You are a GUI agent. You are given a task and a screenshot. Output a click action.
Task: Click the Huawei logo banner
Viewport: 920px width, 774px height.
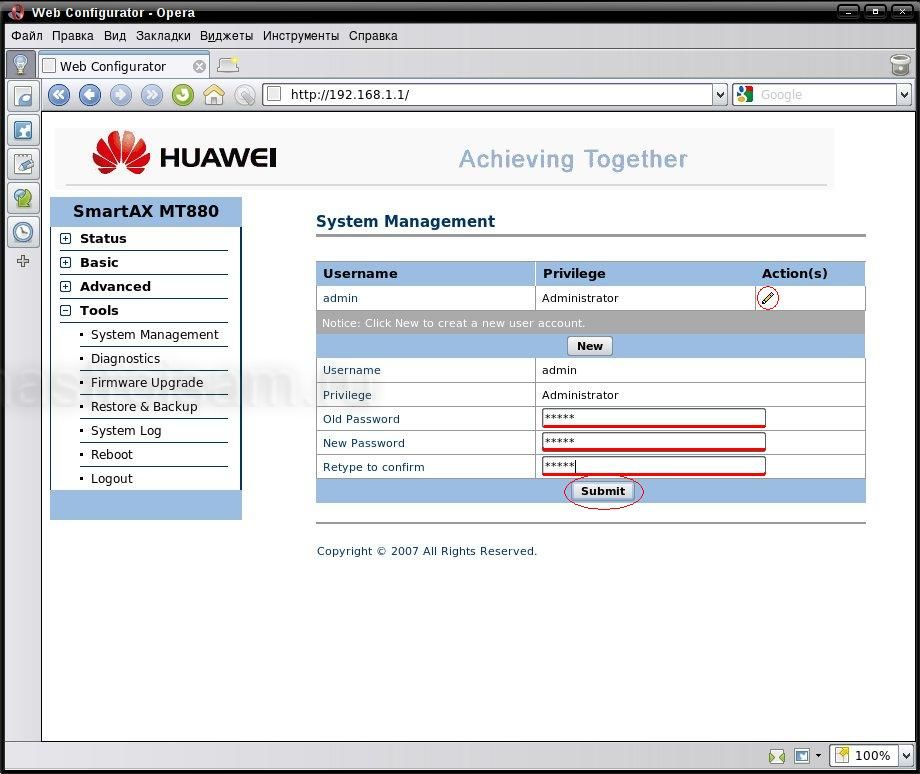(x=184, y=154)
